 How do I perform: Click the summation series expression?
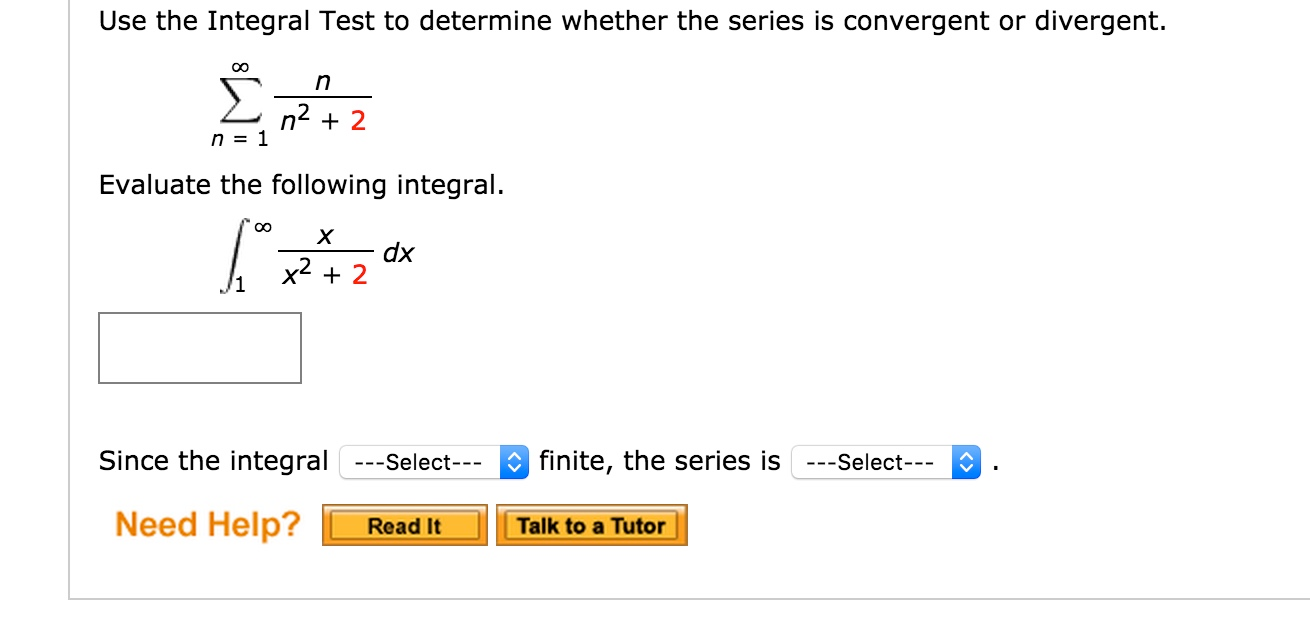[290, 105]
